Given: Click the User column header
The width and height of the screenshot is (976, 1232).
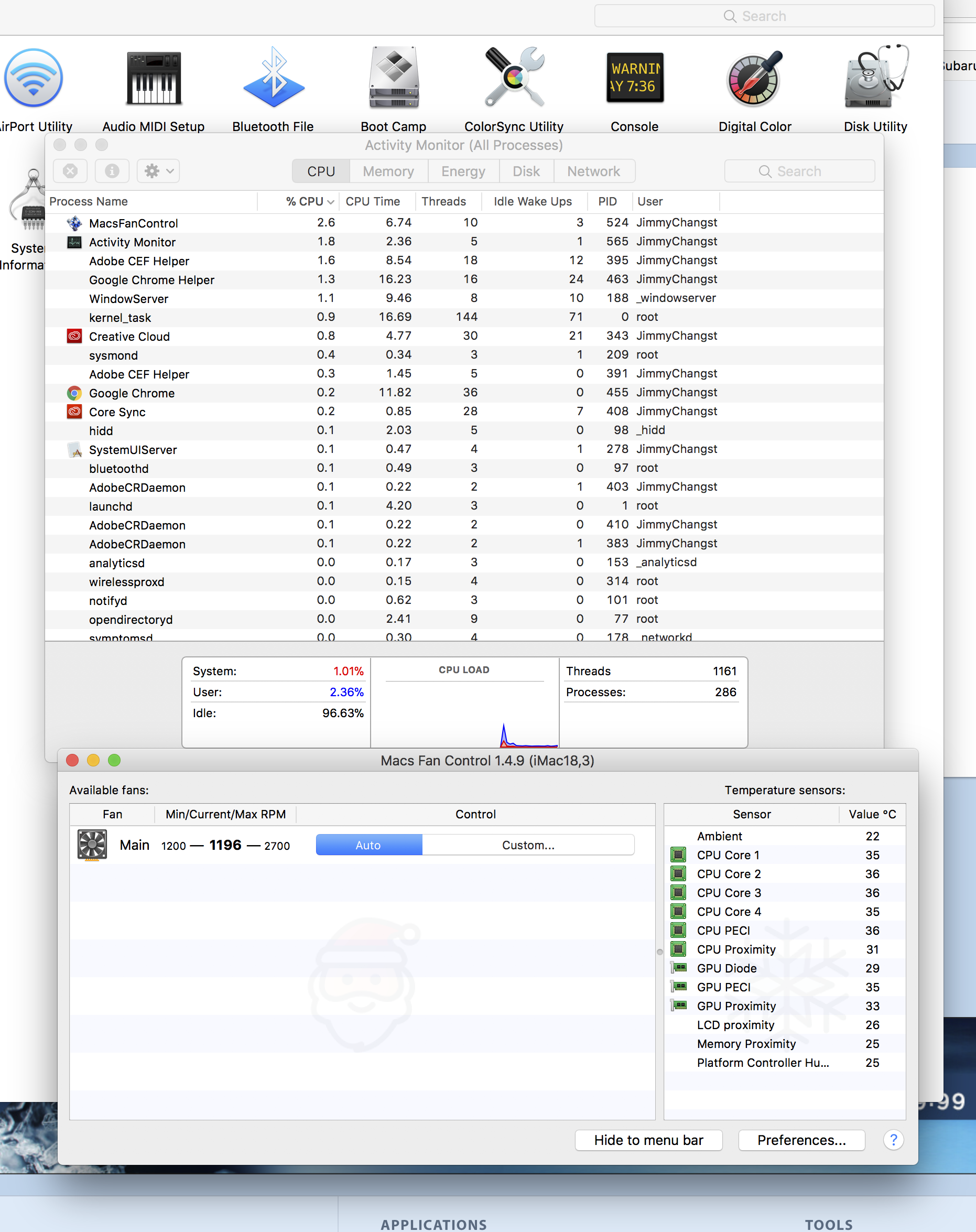Looking at the screenshot, I should tap(676, 201).
